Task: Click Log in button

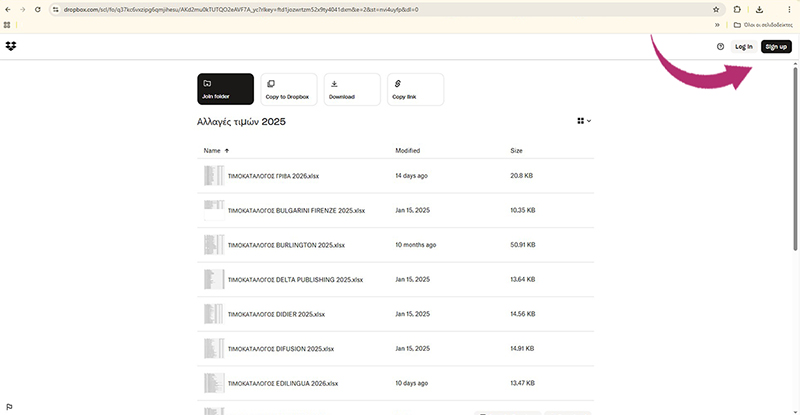Action: [743, 47]
